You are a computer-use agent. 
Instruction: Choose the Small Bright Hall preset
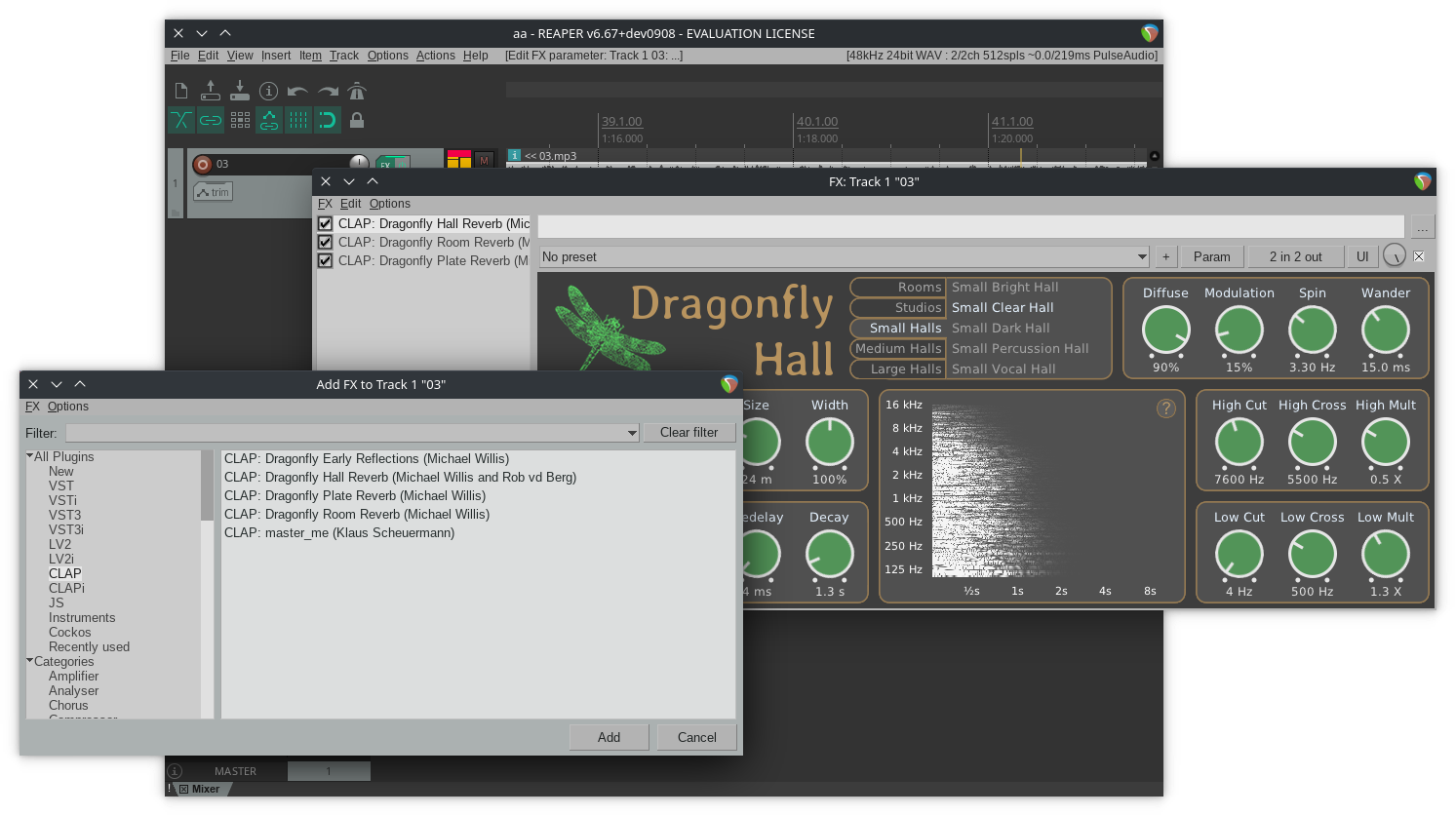[x=1004, y=287]
